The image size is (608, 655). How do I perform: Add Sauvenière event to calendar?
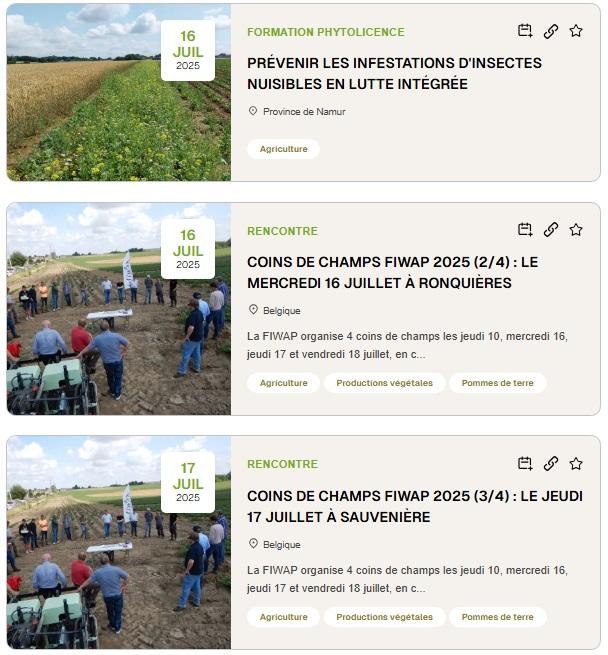[x=525, y=464]
